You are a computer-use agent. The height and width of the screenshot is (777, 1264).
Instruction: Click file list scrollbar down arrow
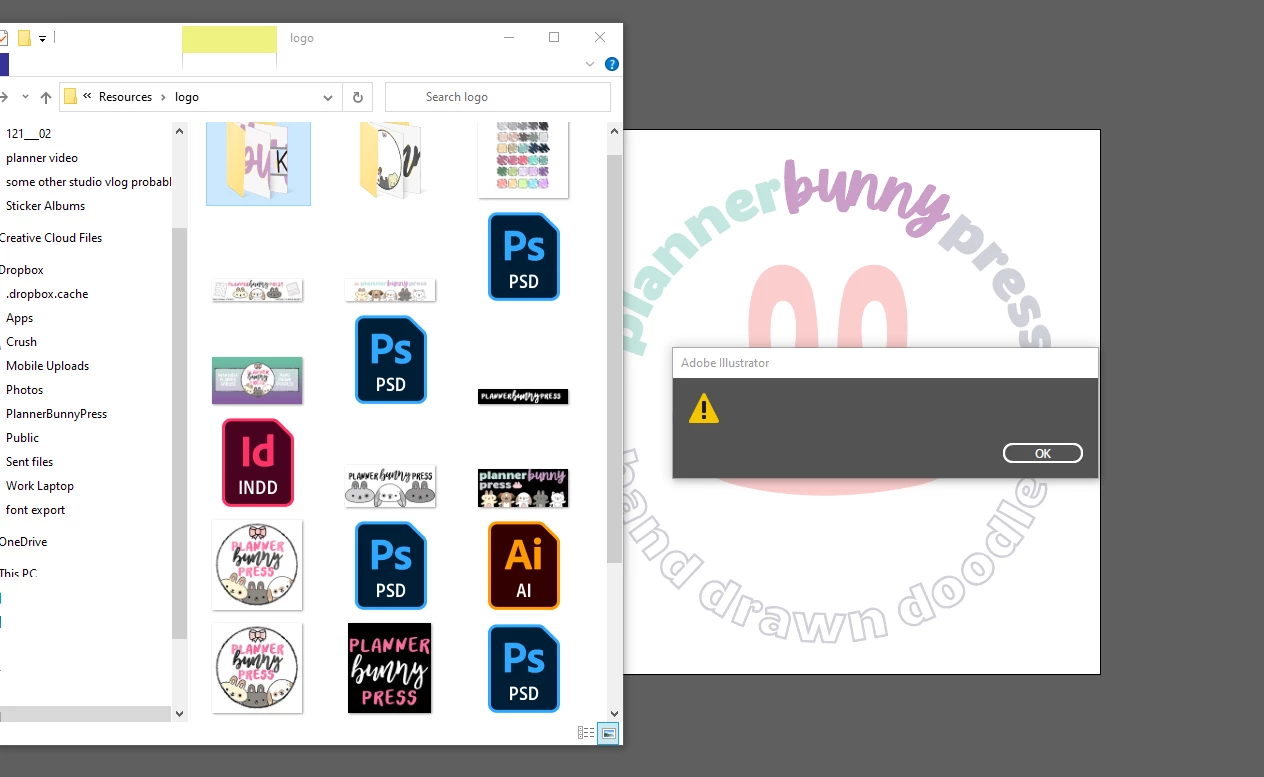613,713
